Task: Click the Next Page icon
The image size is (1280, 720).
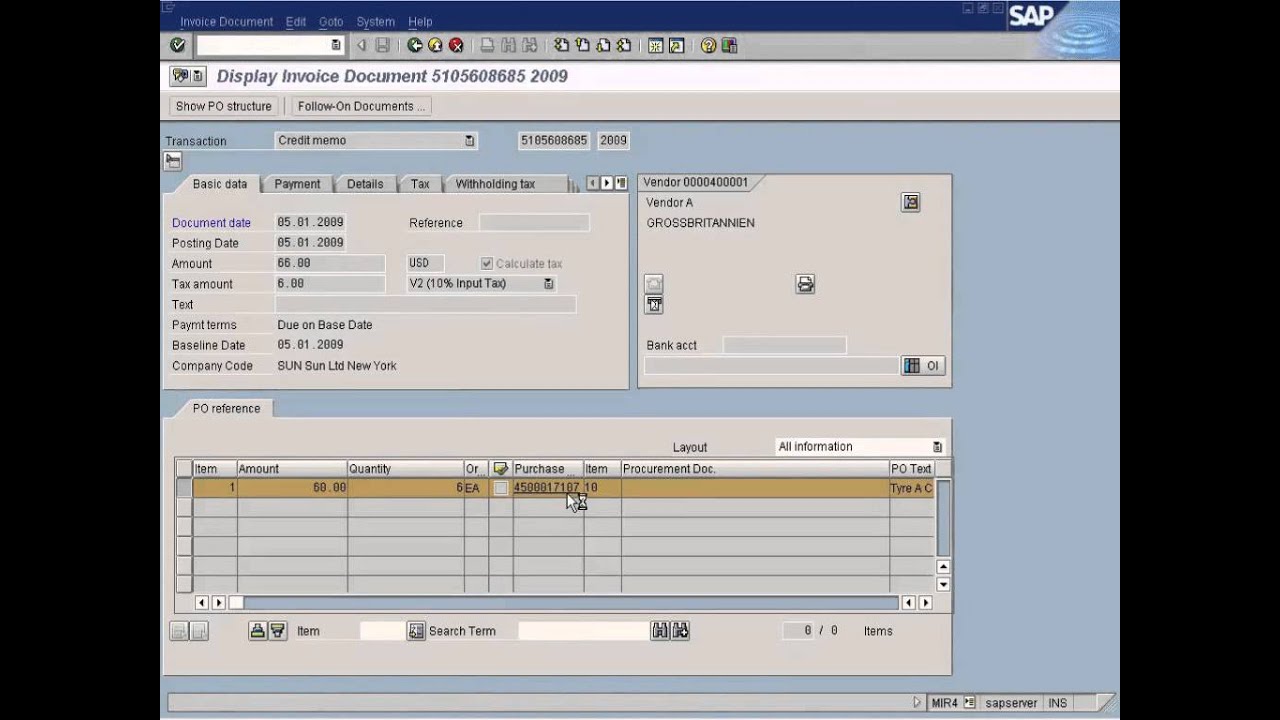Action: (603, 45)
